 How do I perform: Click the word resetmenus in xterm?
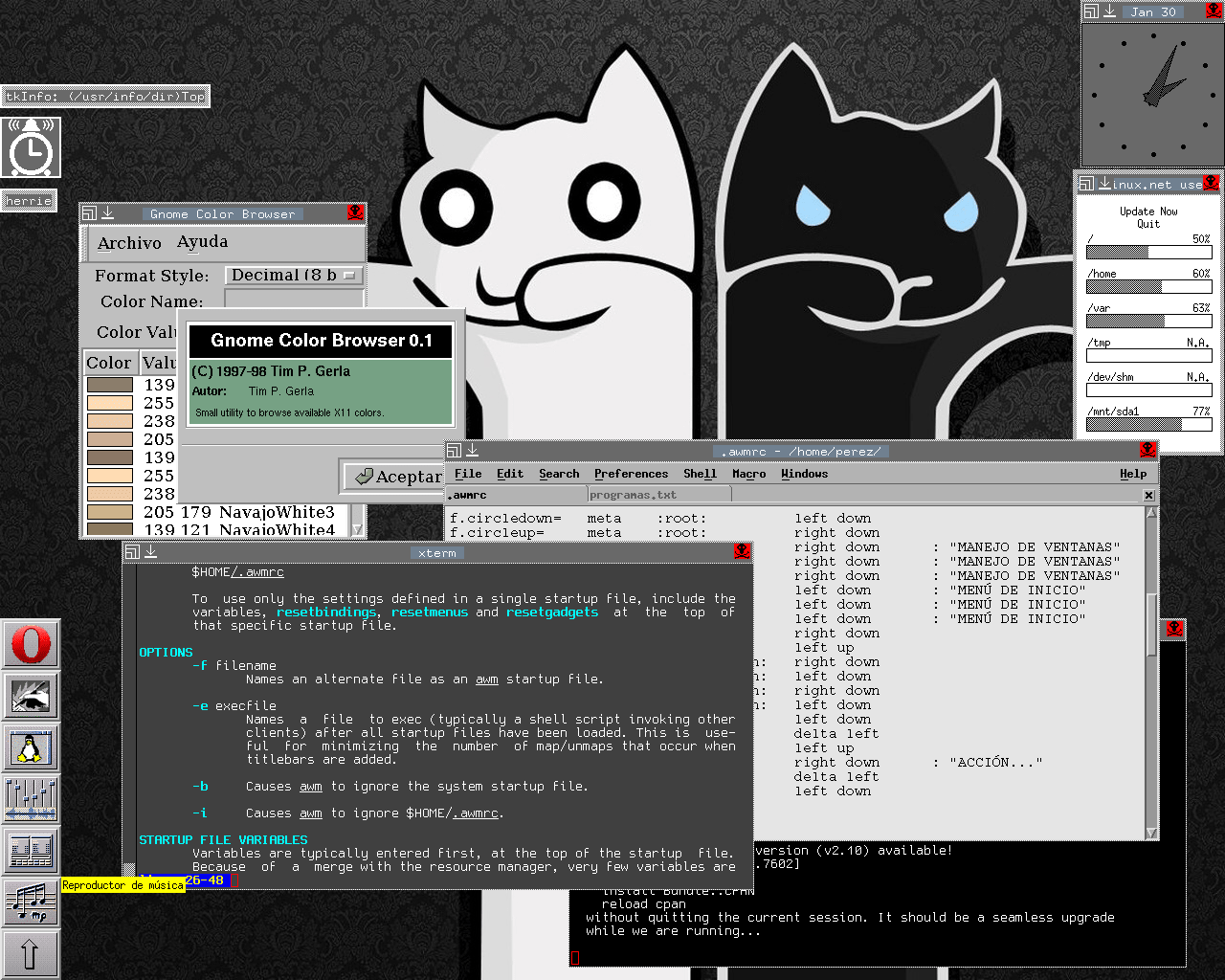coord(430,612)
